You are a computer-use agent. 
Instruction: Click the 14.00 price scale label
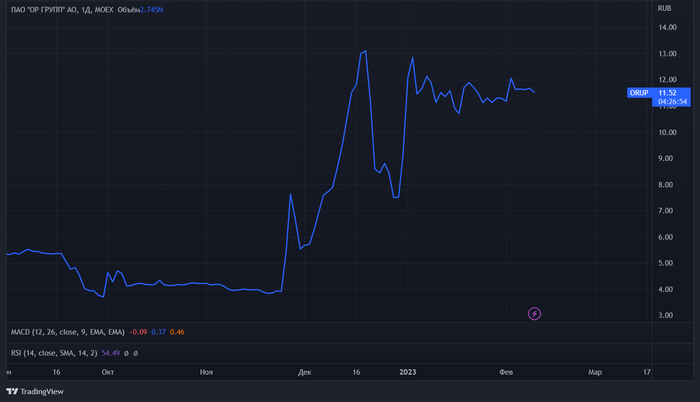[x=667, y=27]
